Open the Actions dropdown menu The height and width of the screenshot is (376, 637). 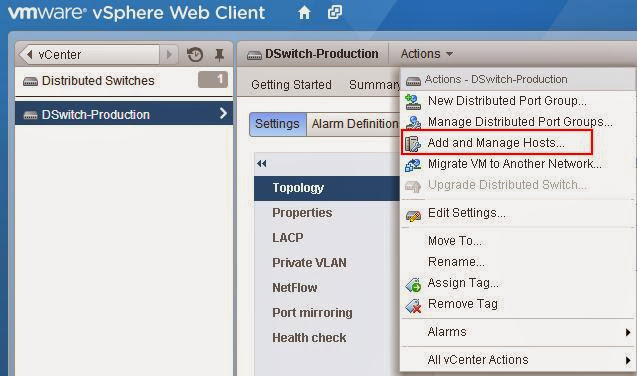click(426, 54)
